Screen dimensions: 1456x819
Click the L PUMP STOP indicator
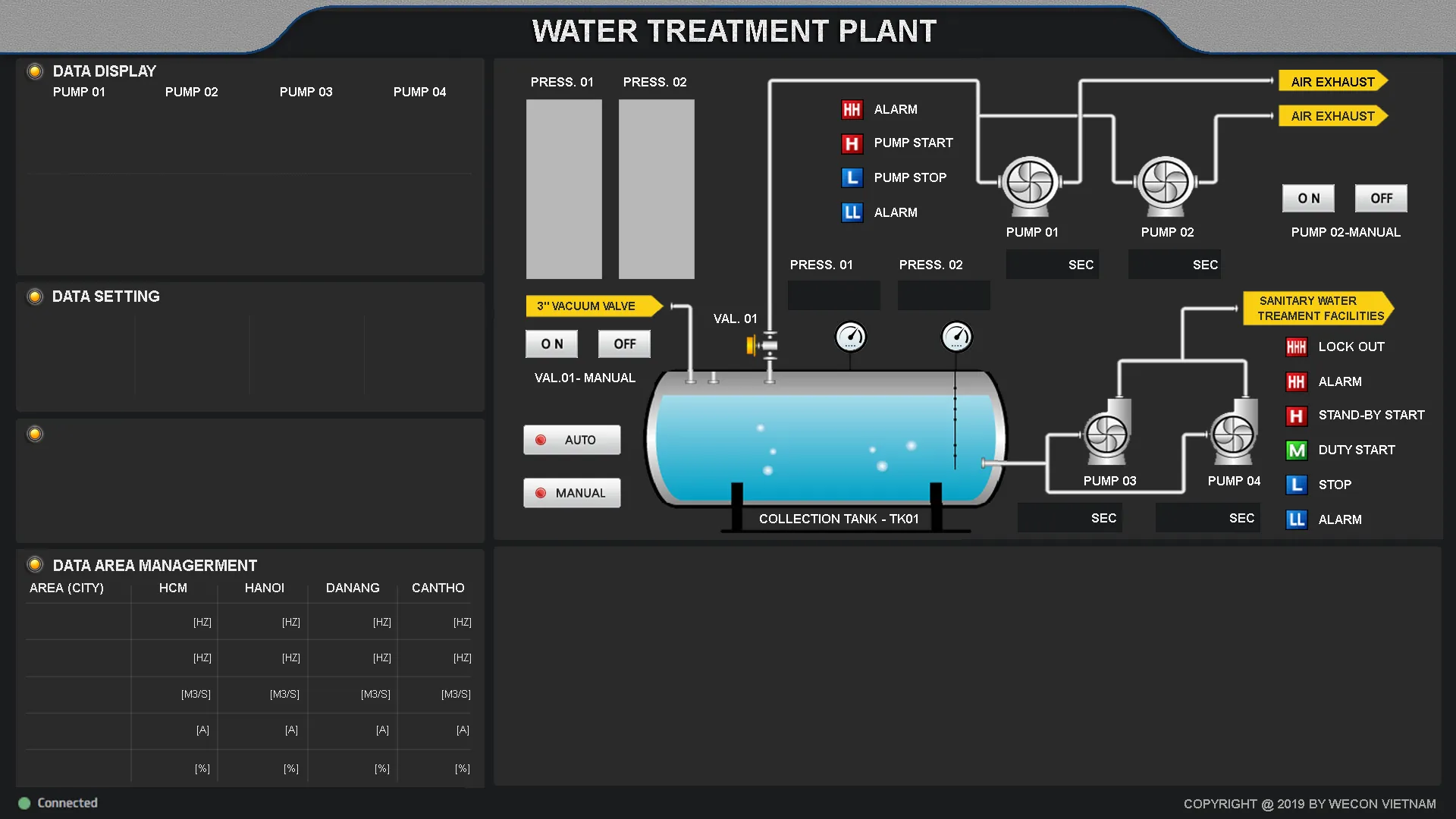[x=852, y=177]
